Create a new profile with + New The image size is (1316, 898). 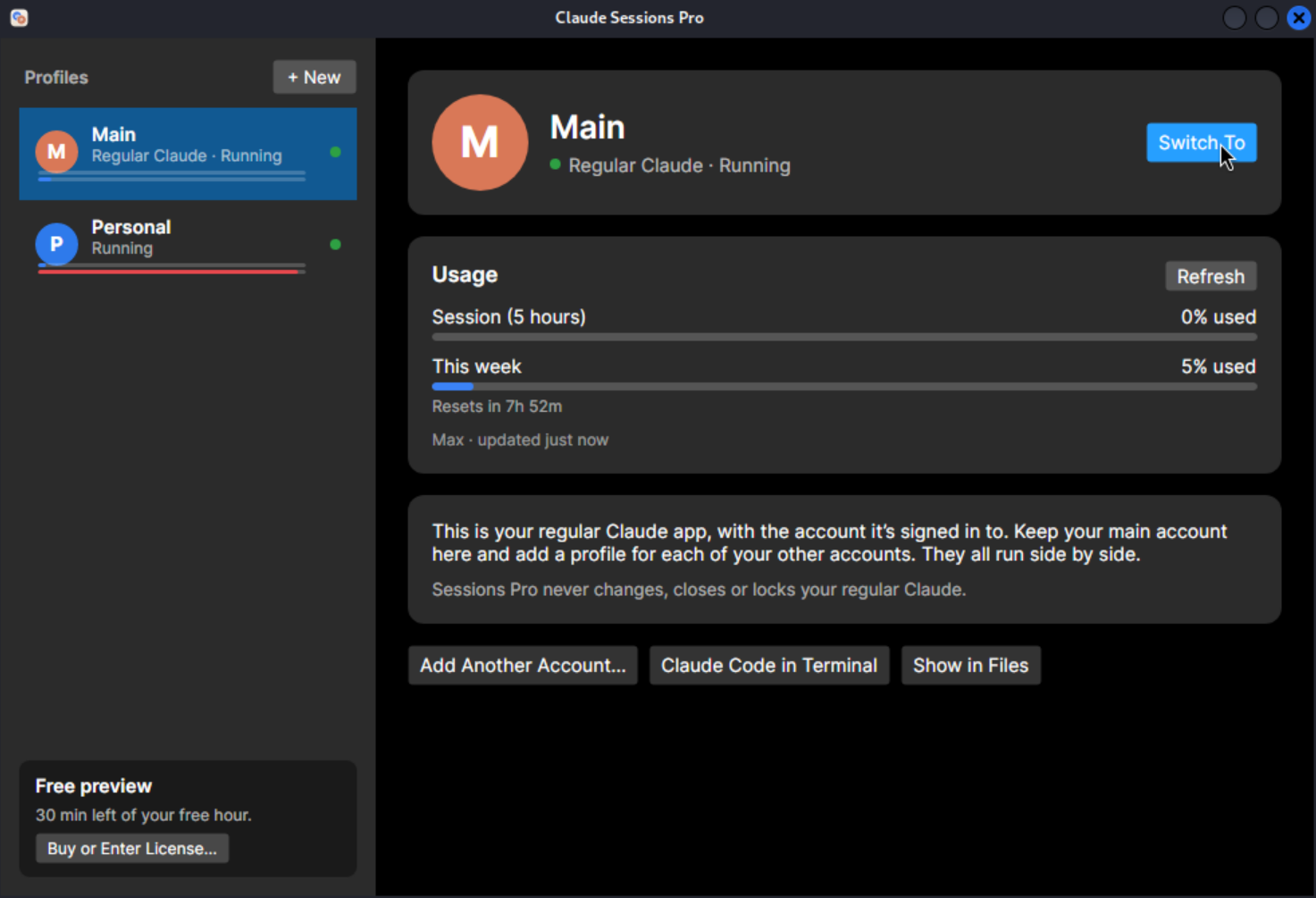(x=314, y=77)
